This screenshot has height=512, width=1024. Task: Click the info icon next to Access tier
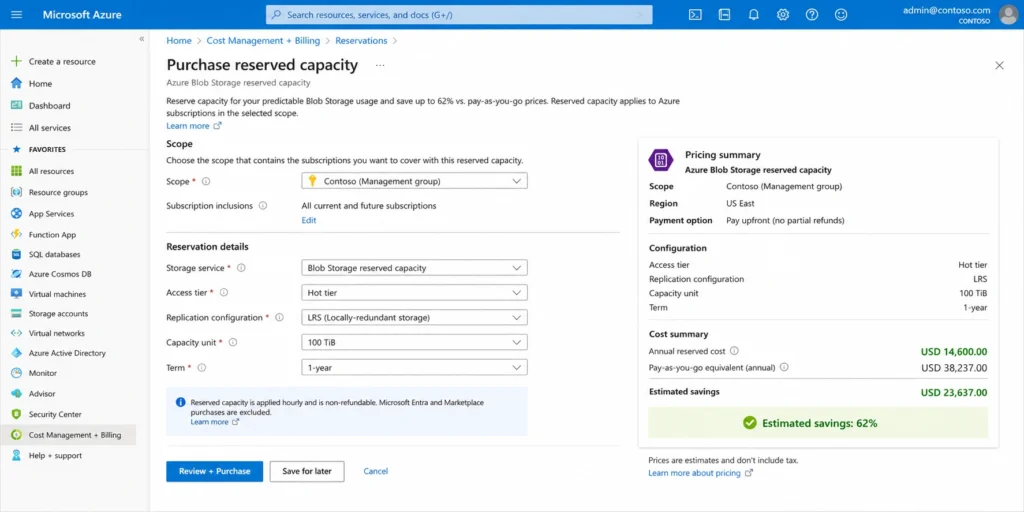point(223,293)
